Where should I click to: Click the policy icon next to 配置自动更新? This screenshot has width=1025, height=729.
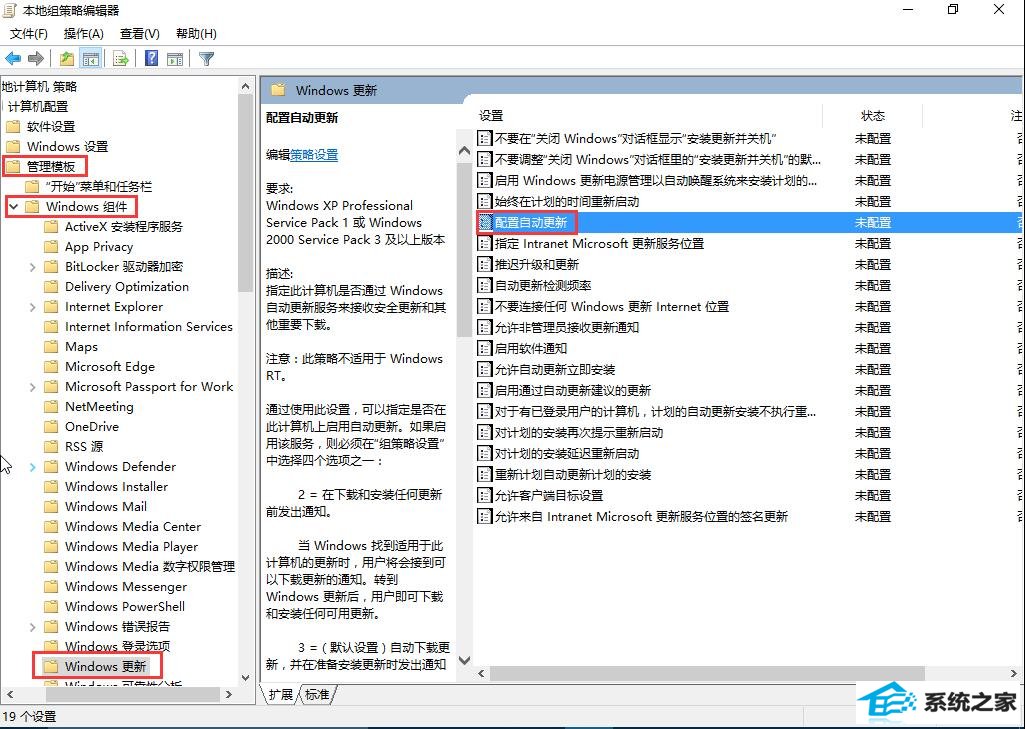click(x=484, y=223)
